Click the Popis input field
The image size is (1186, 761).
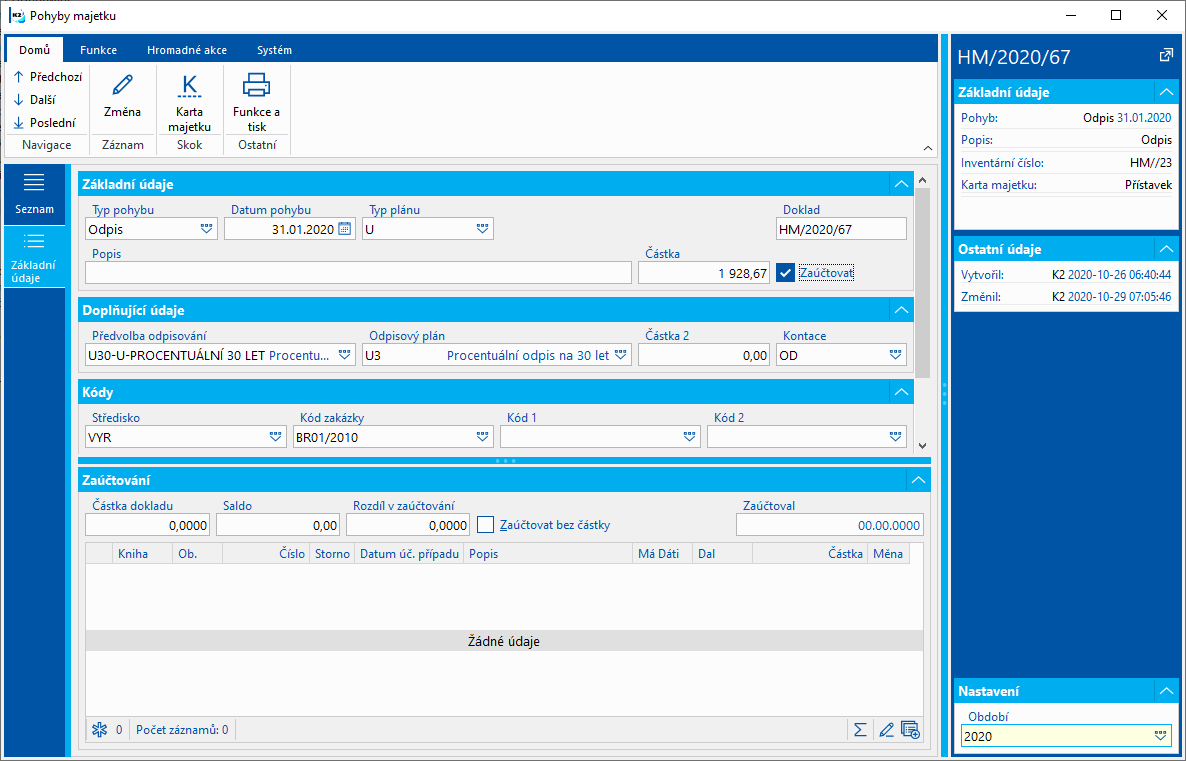[x=359, y=273]
